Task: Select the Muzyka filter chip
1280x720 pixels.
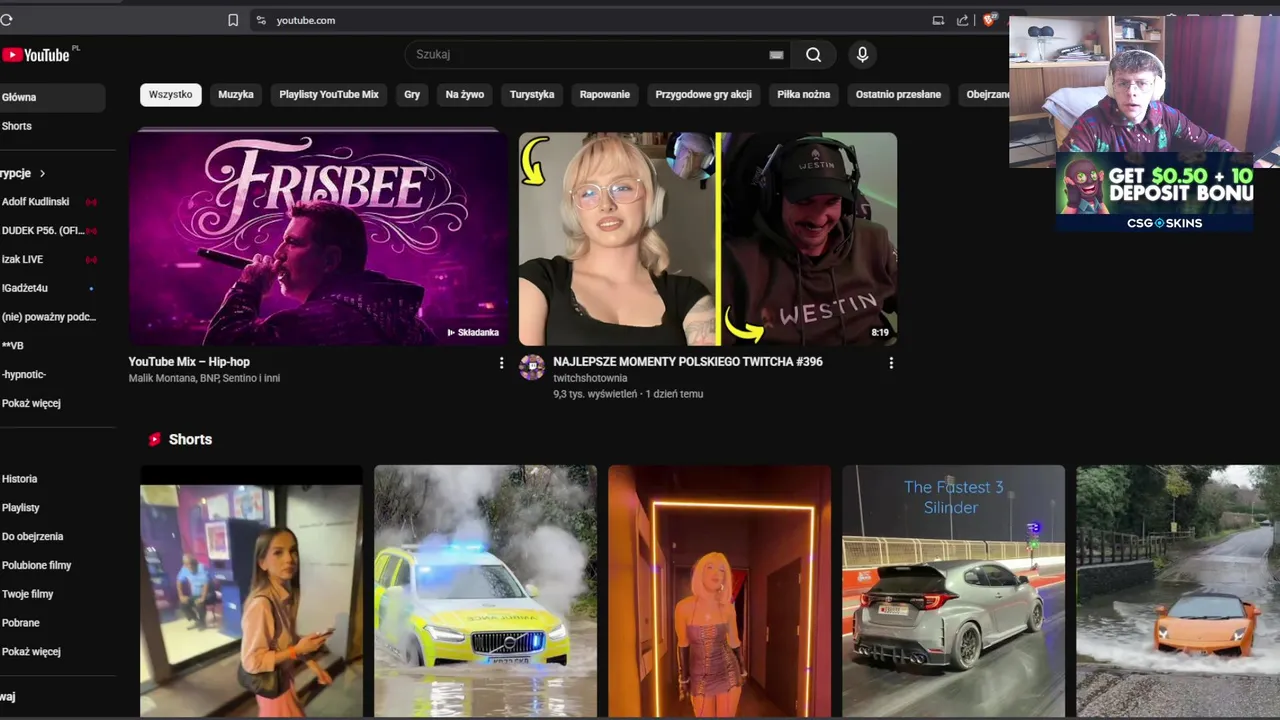Action: [x=236, y=95]
